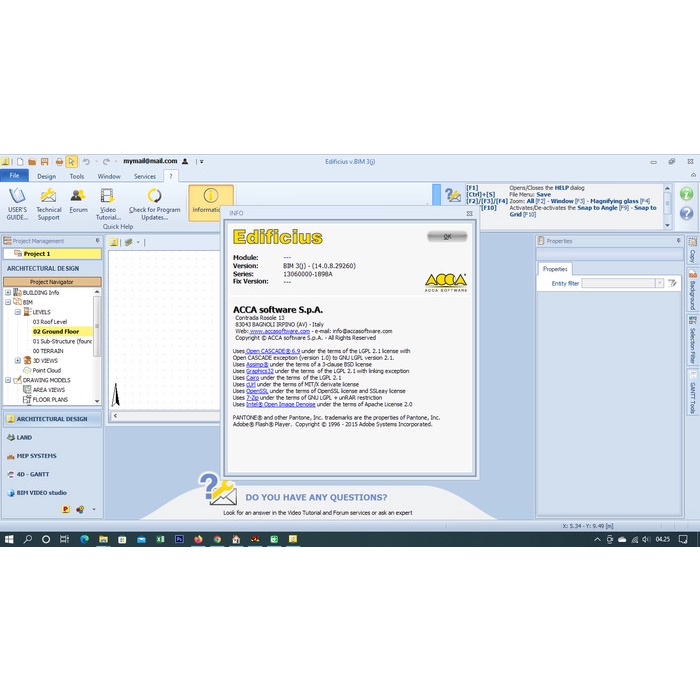Launch the Video Tutorial
The image size is (700, 700).
click(108, 204)
